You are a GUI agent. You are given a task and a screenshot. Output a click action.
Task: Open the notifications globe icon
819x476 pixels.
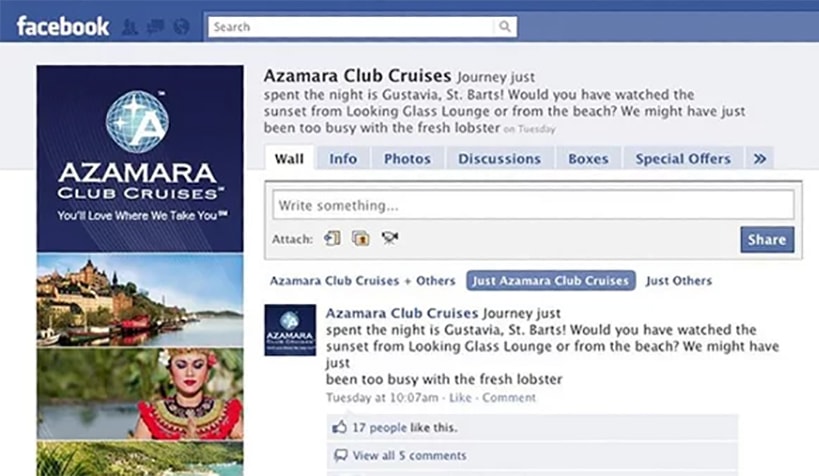181,27
